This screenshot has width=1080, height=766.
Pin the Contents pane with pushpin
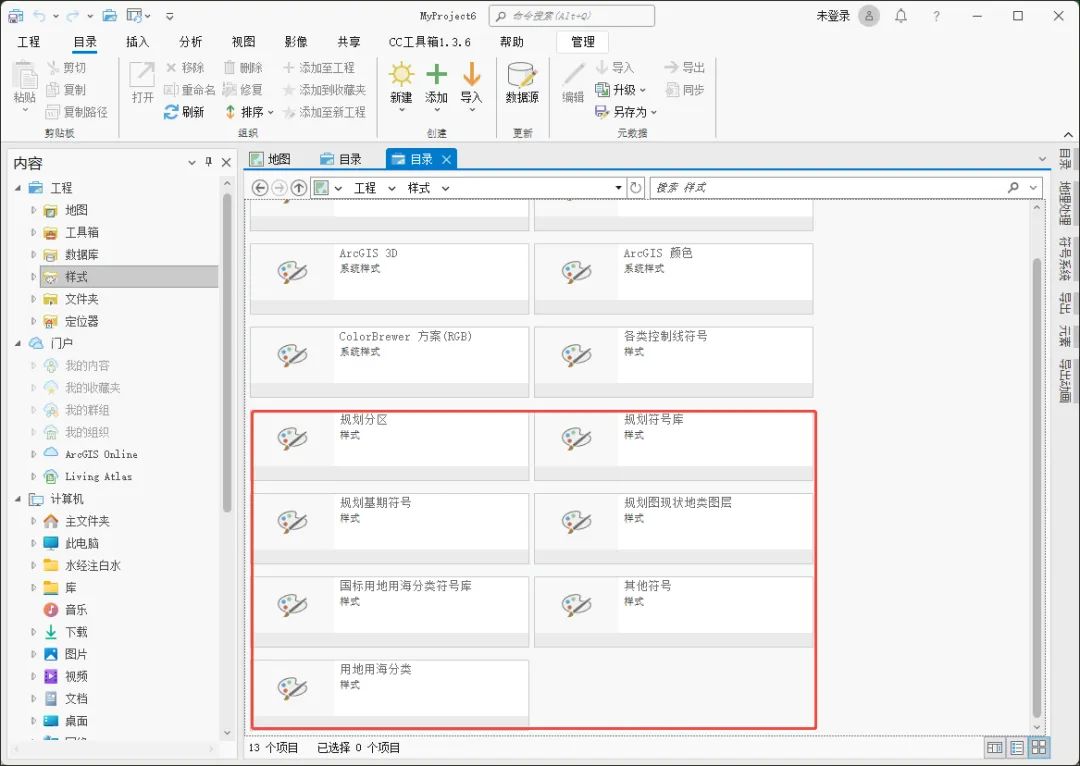click(209, 162)
